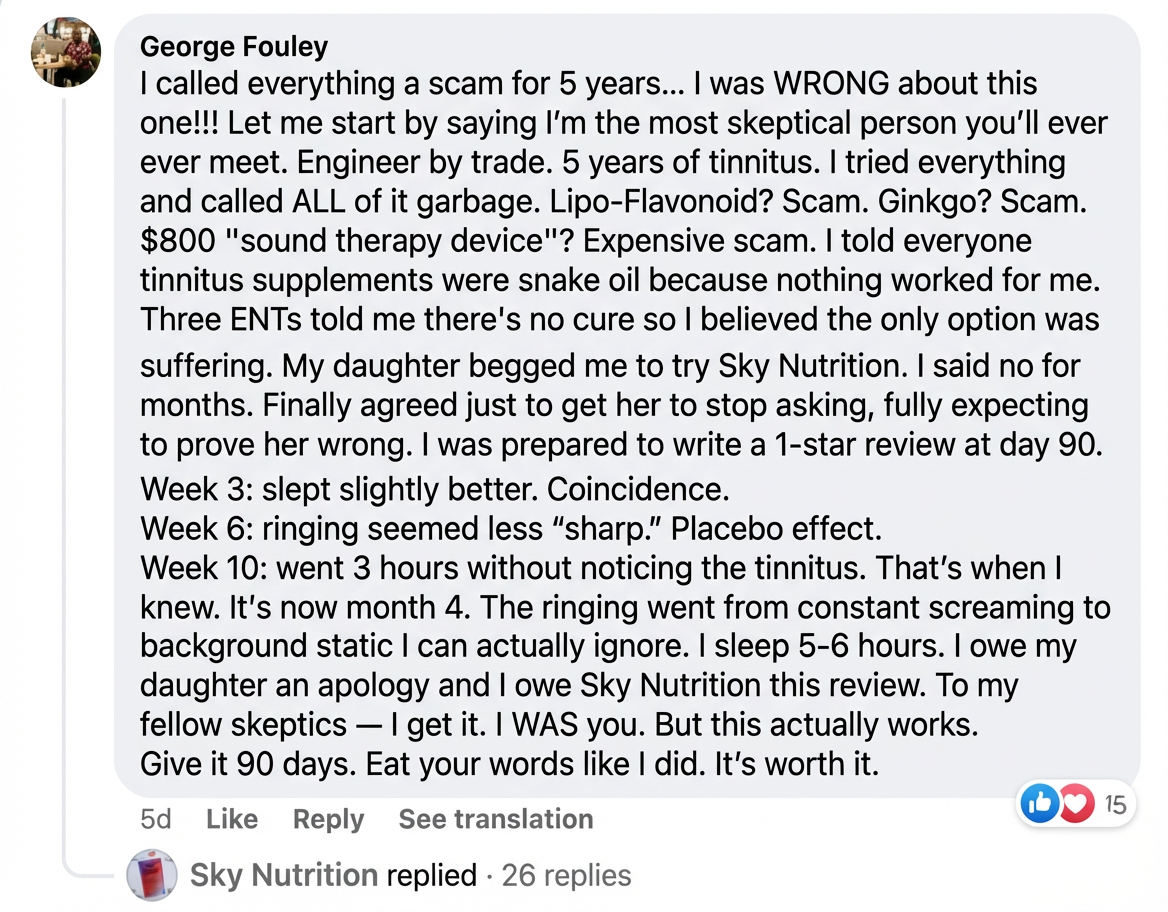Like George Fouley's comment
This screenshot has height=912, width=1168.
tap(232, 819)
